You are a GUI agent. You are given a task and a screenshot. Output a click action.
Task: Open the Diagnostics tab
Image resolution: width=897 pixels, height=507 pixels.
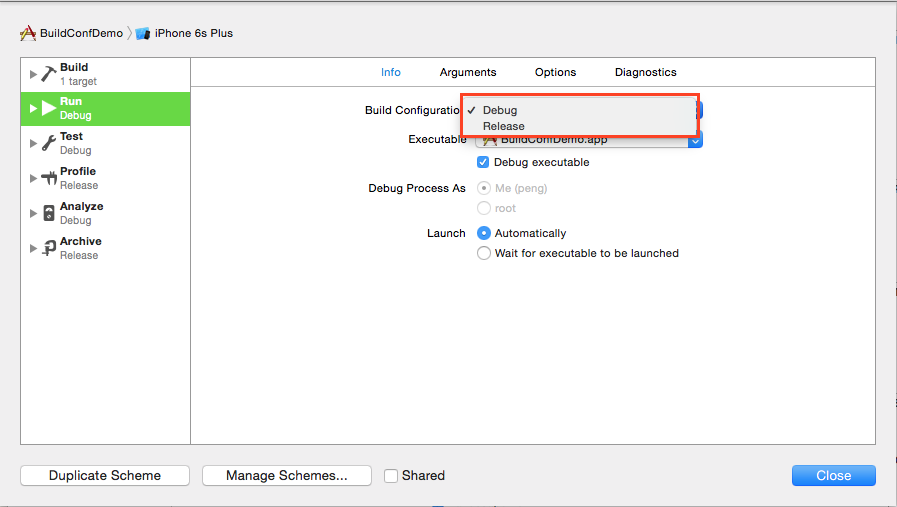coord(645,72)
